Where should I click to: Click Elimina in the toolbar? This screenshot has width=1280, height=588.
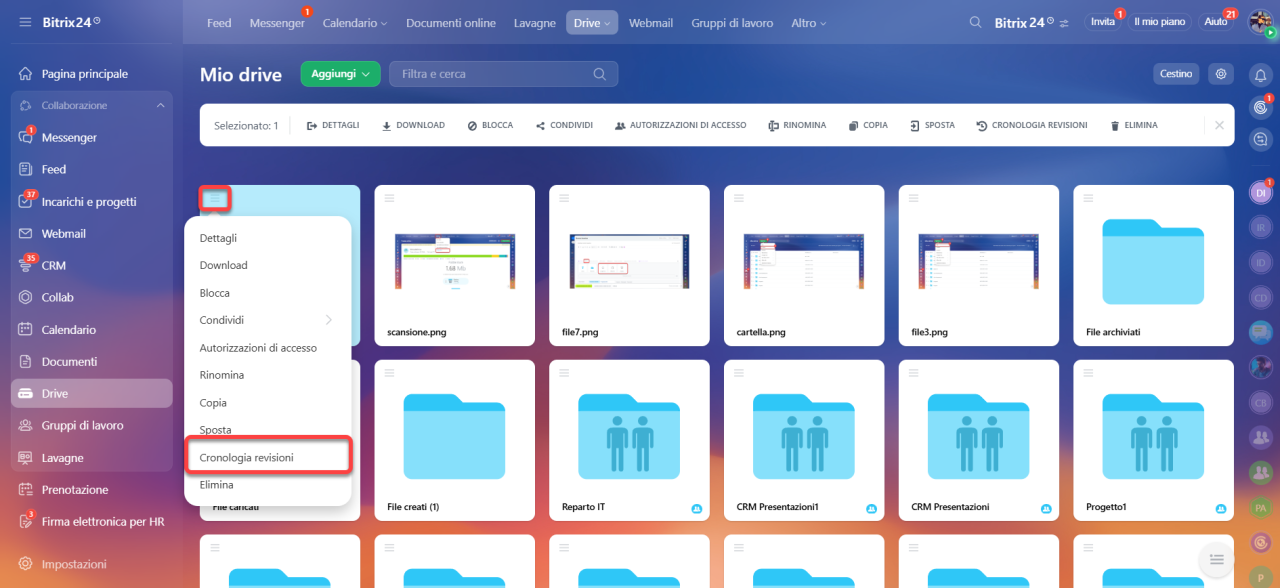1134,125
